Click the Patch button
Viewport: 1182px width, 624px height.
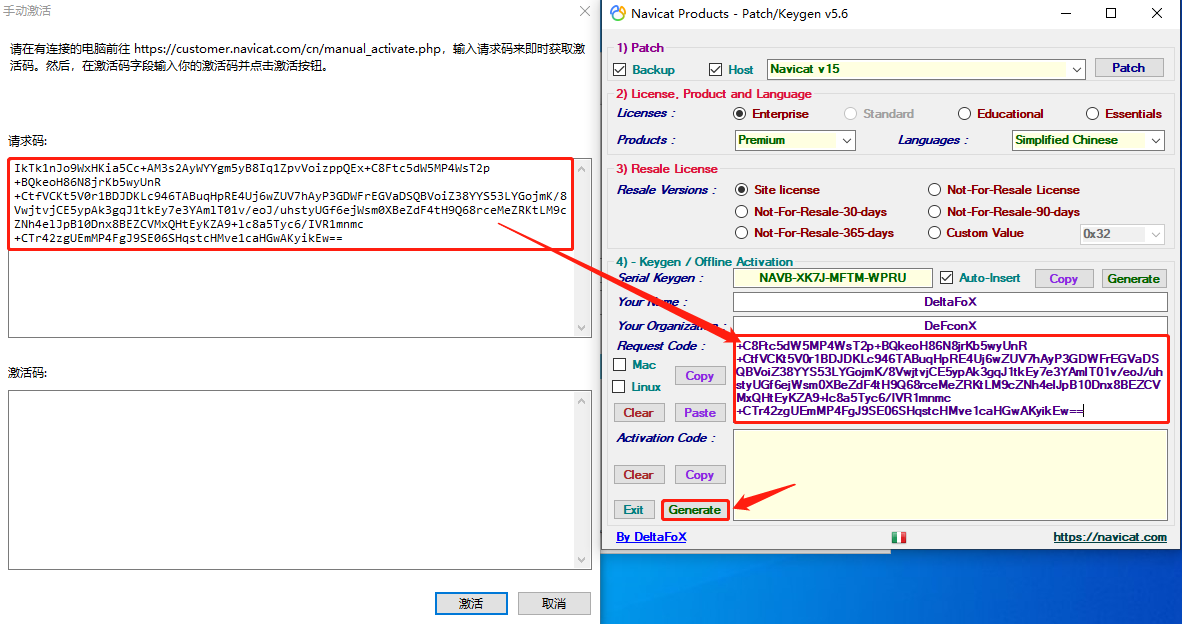(1128, 68)
